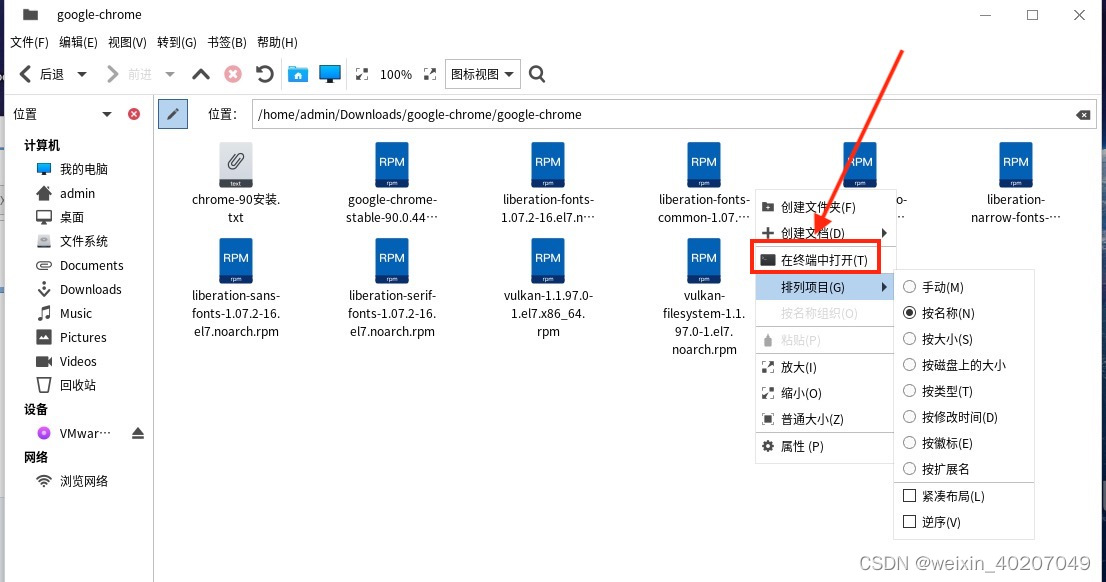Choose 放大(I) in context menu
The height and width of the screenshot is (582, 1106).
point(825,367)
